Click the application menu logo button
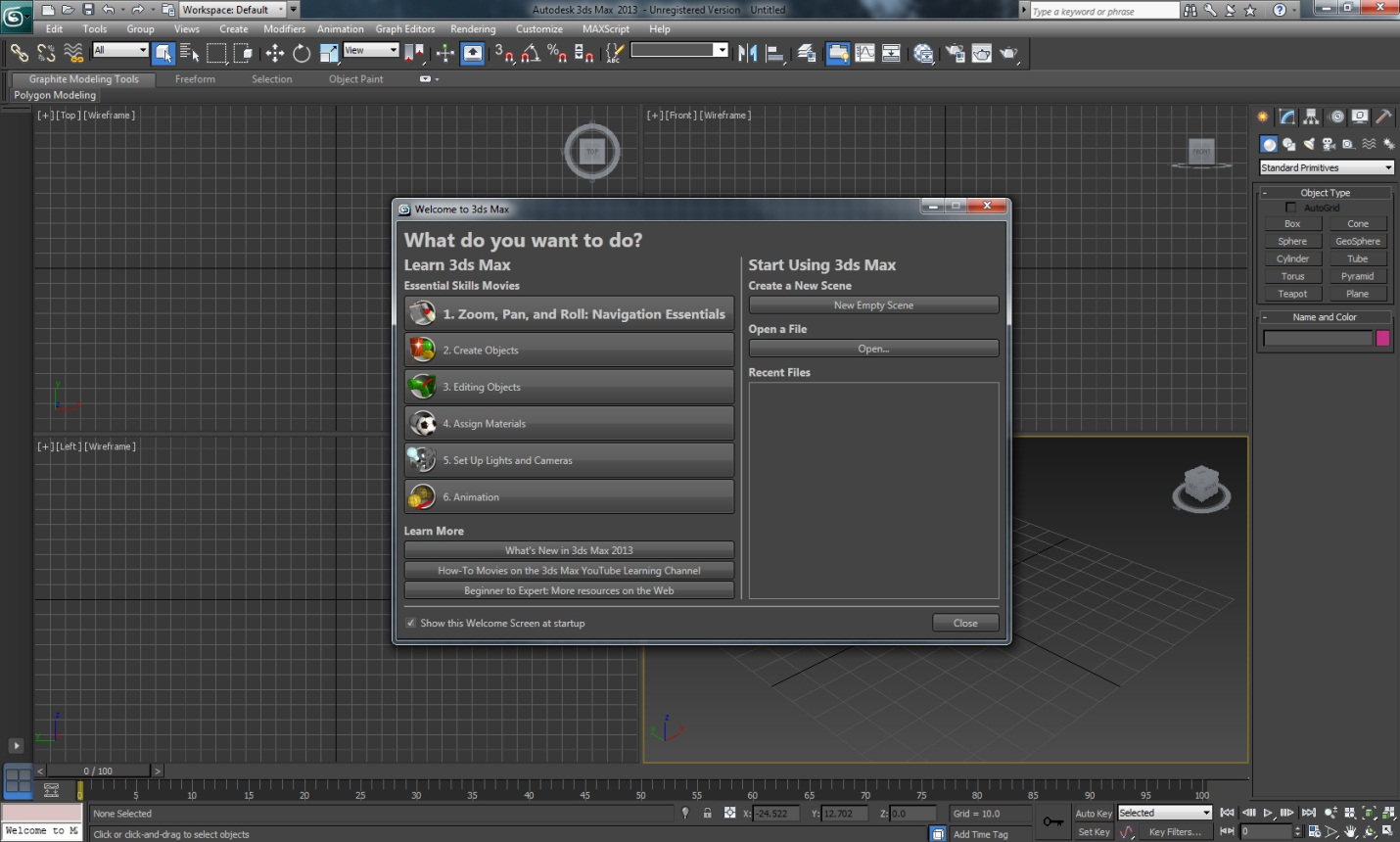The image size is (1400, 842). pos(16,16)
